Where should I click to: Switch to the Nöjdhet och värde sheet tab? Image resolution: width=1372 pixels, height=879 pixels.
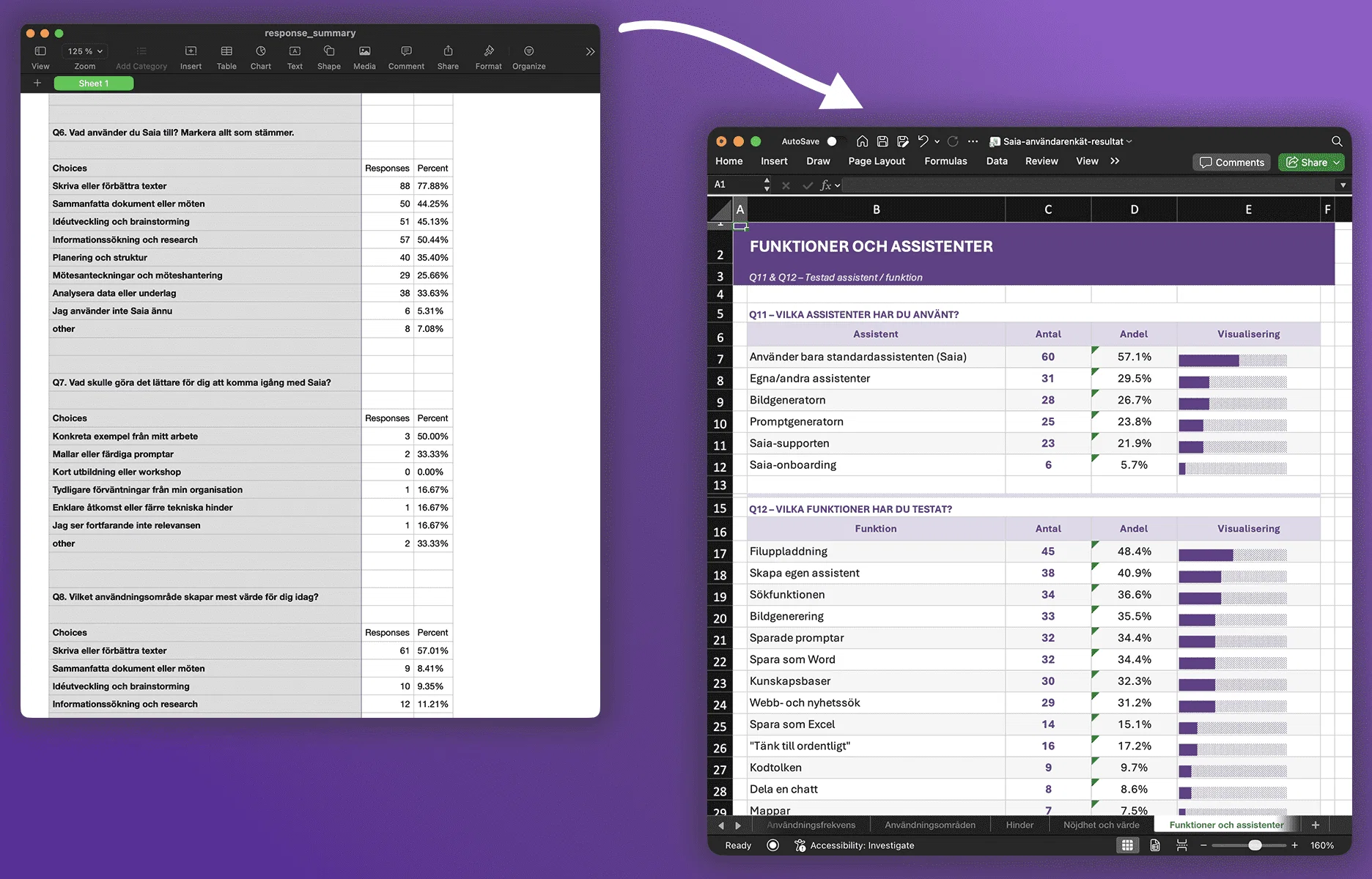click(1101, 825)
